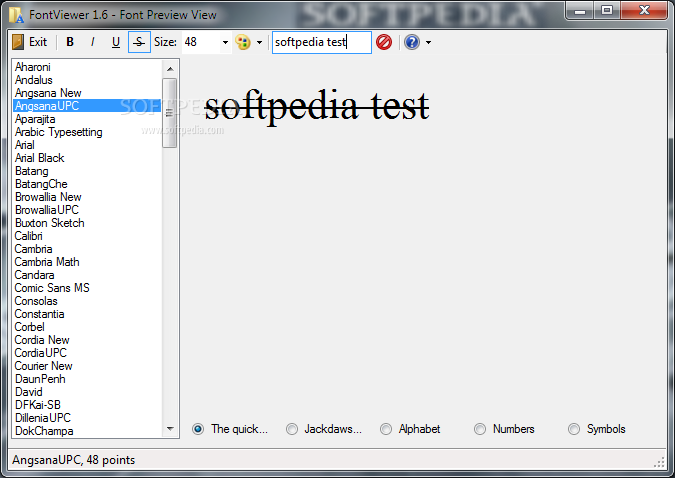Viewport: 675px width, 478px height.
Task: Click the font list scroll down arrow
Action: coord(170,428)
